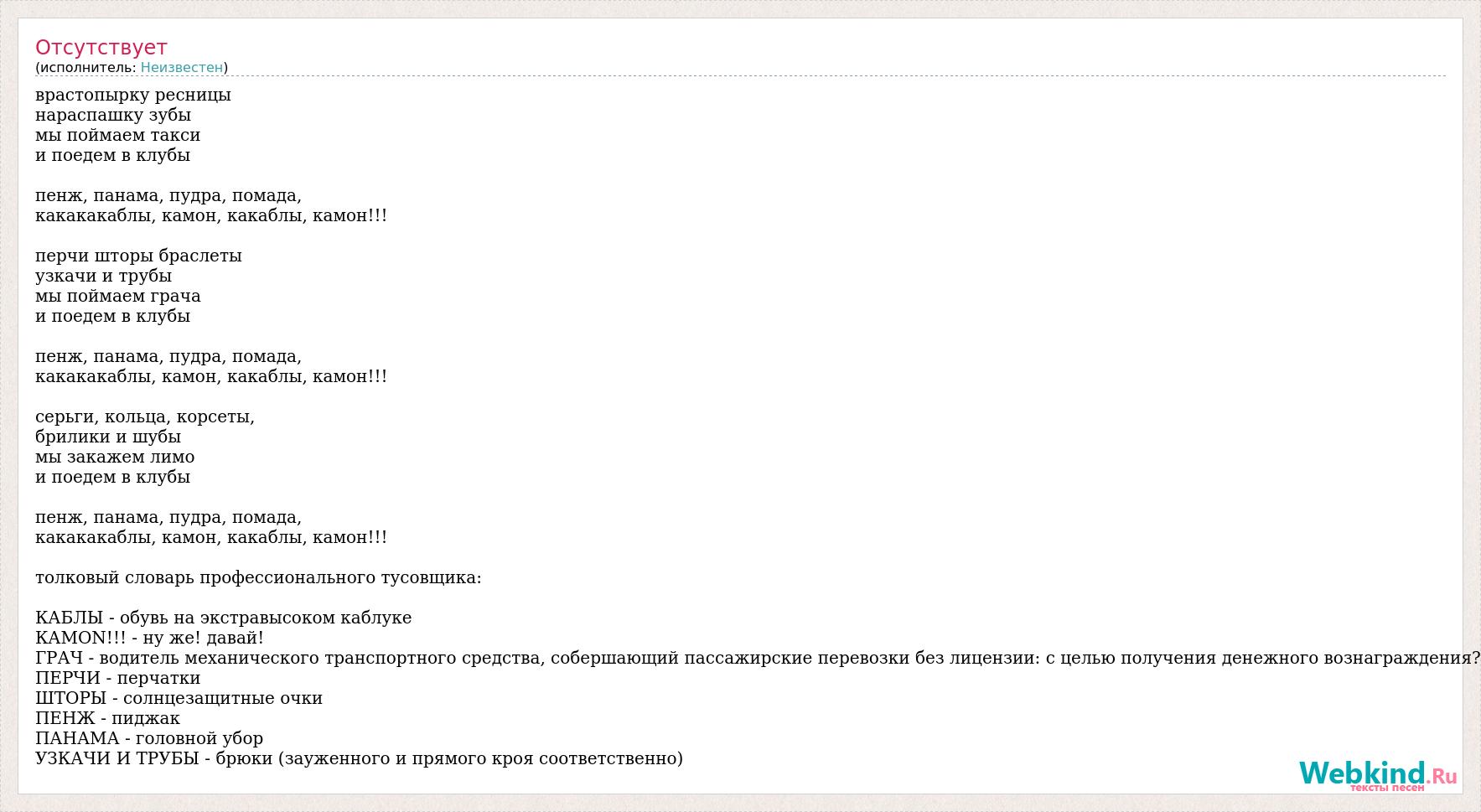The width and height of the screenshot is (1481, 812).
Task: Open the artist link Неизвестен
Action: [x=182, y=68]
